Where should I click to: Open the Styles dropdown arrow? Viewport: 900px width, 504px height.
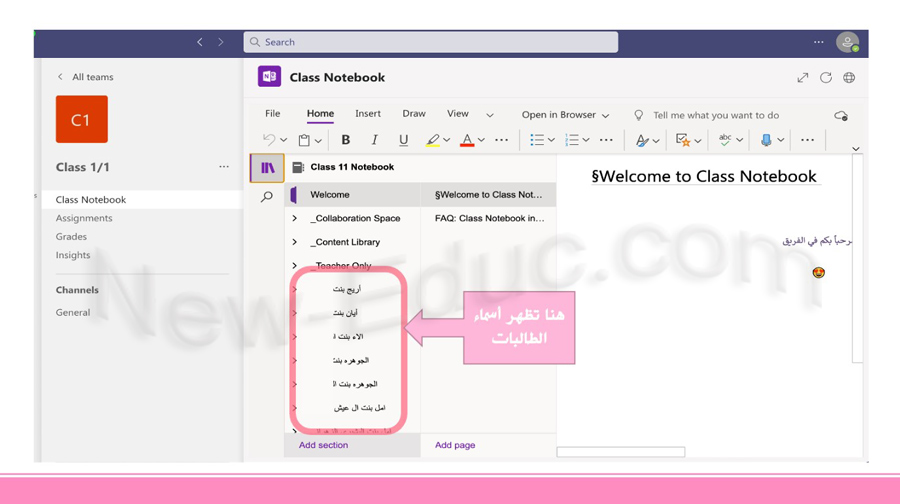(x=656, y=141)
